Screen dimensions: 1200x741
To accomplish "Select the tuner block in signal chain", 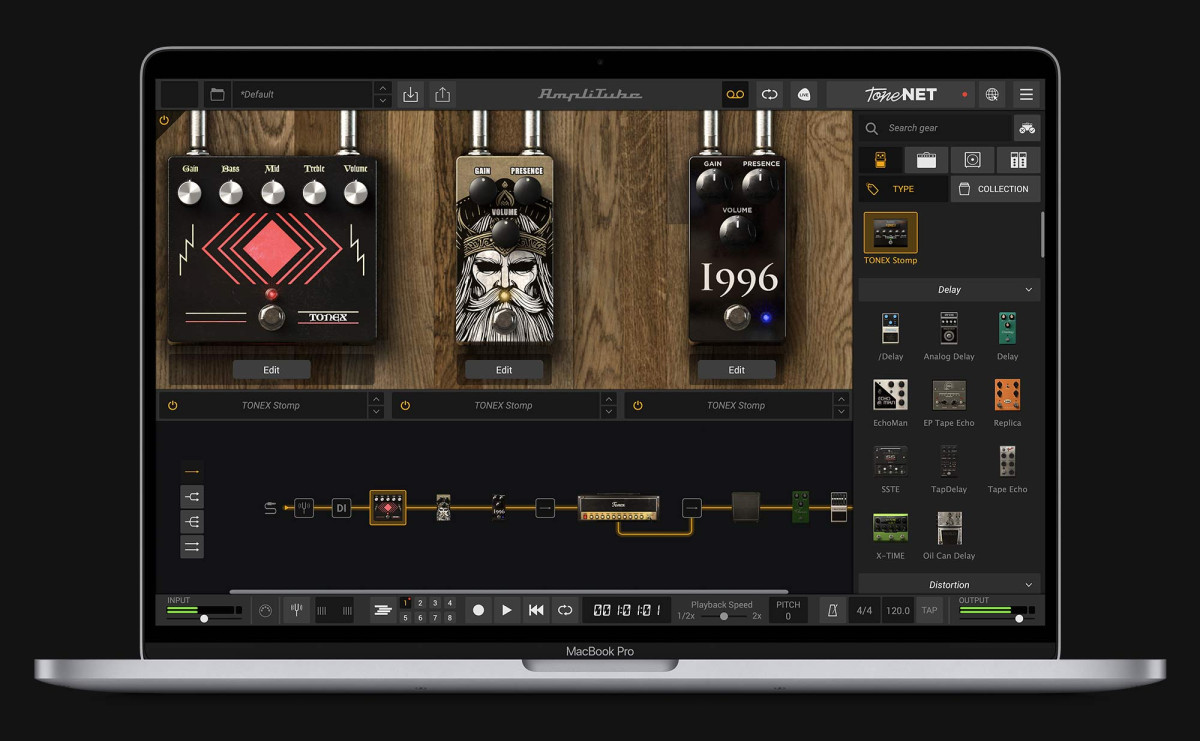I will point(304,508).
